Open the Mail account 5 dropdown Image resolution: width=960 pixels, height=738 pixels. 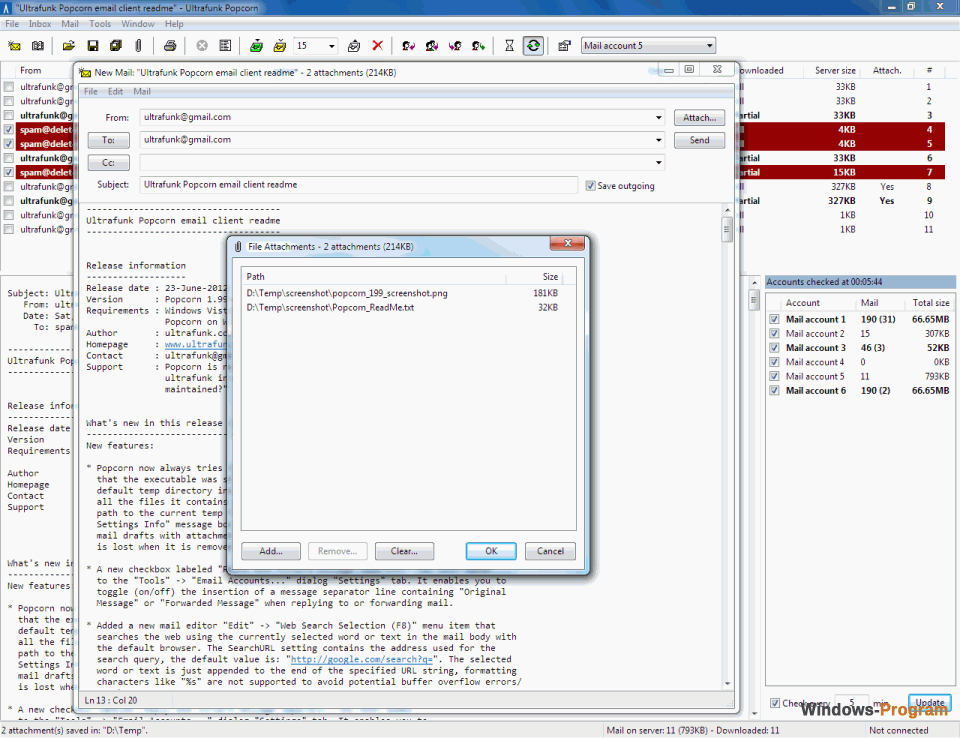tap(709, 46)
